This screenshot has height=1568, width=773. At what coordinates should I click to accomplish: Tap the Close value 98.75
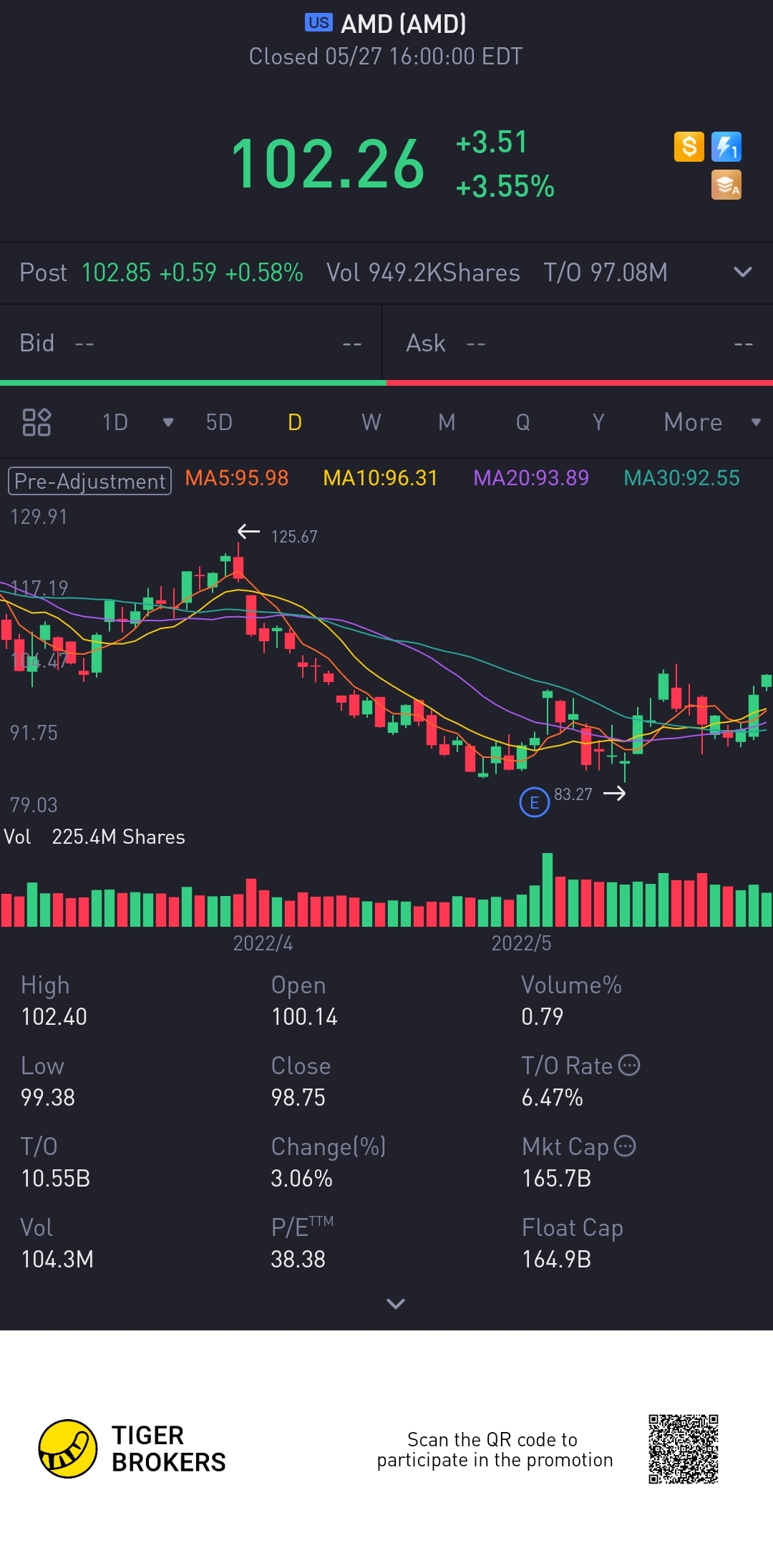coord(298,1098)
